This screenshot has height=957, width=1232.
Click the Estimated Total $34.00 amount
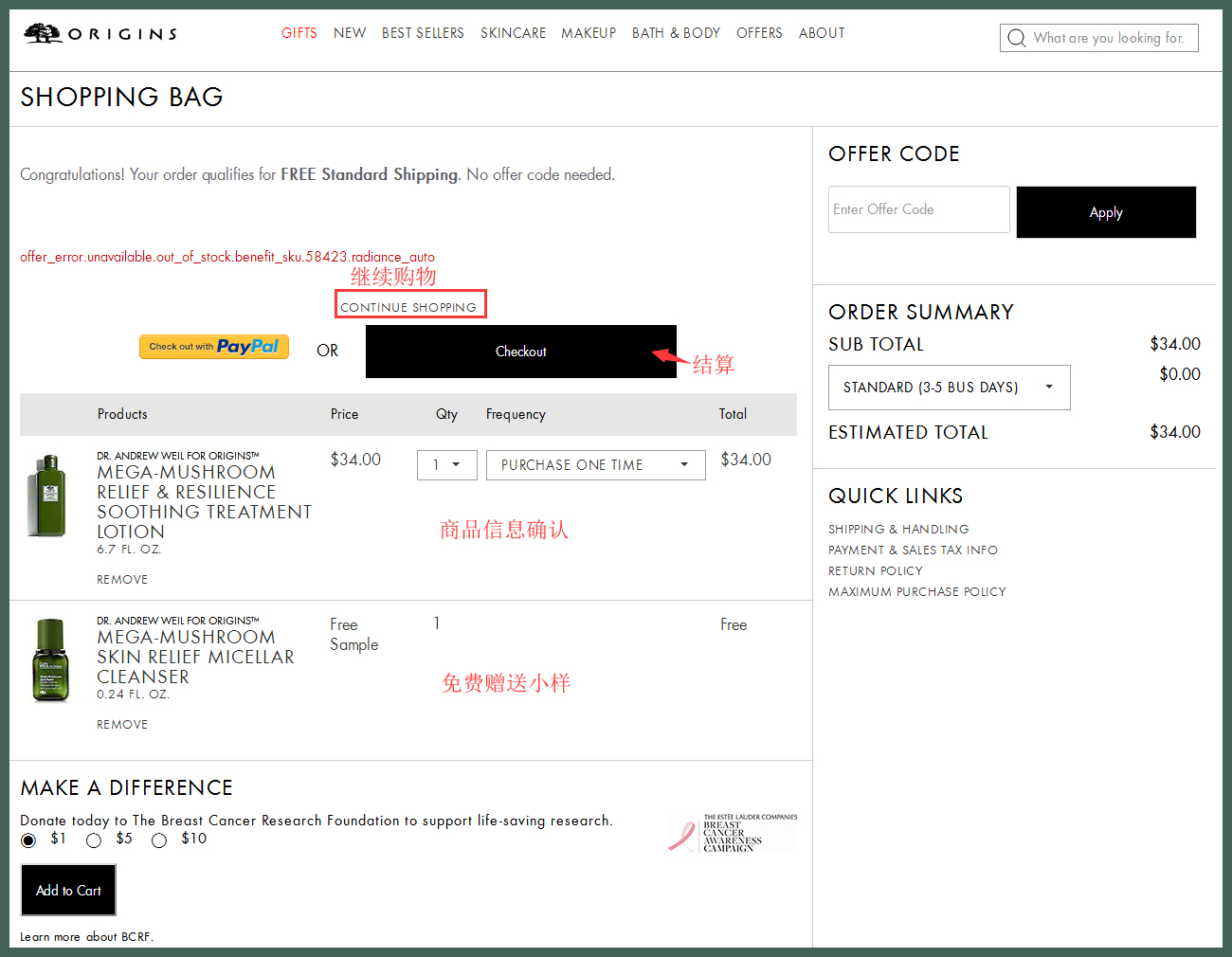(1175, 432)
